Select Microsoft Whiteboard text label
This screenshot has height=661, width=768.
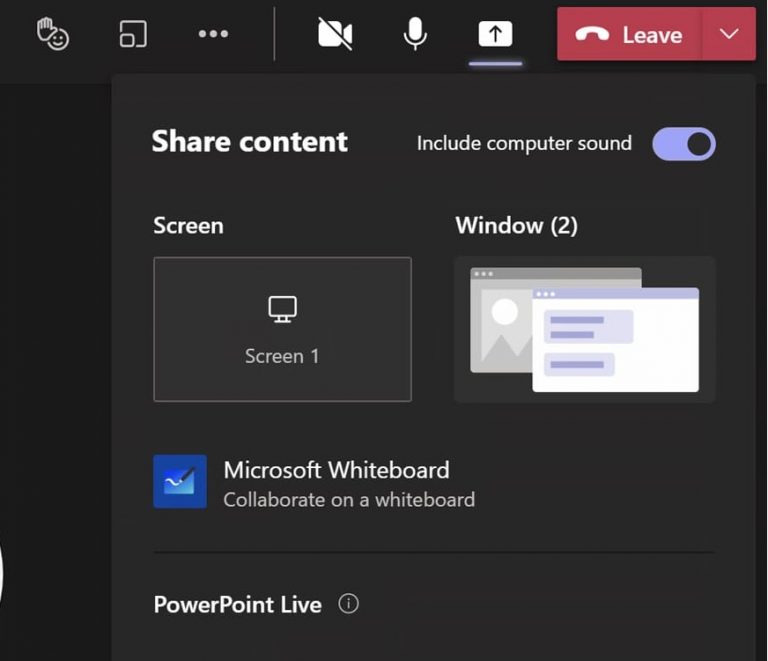336,470
